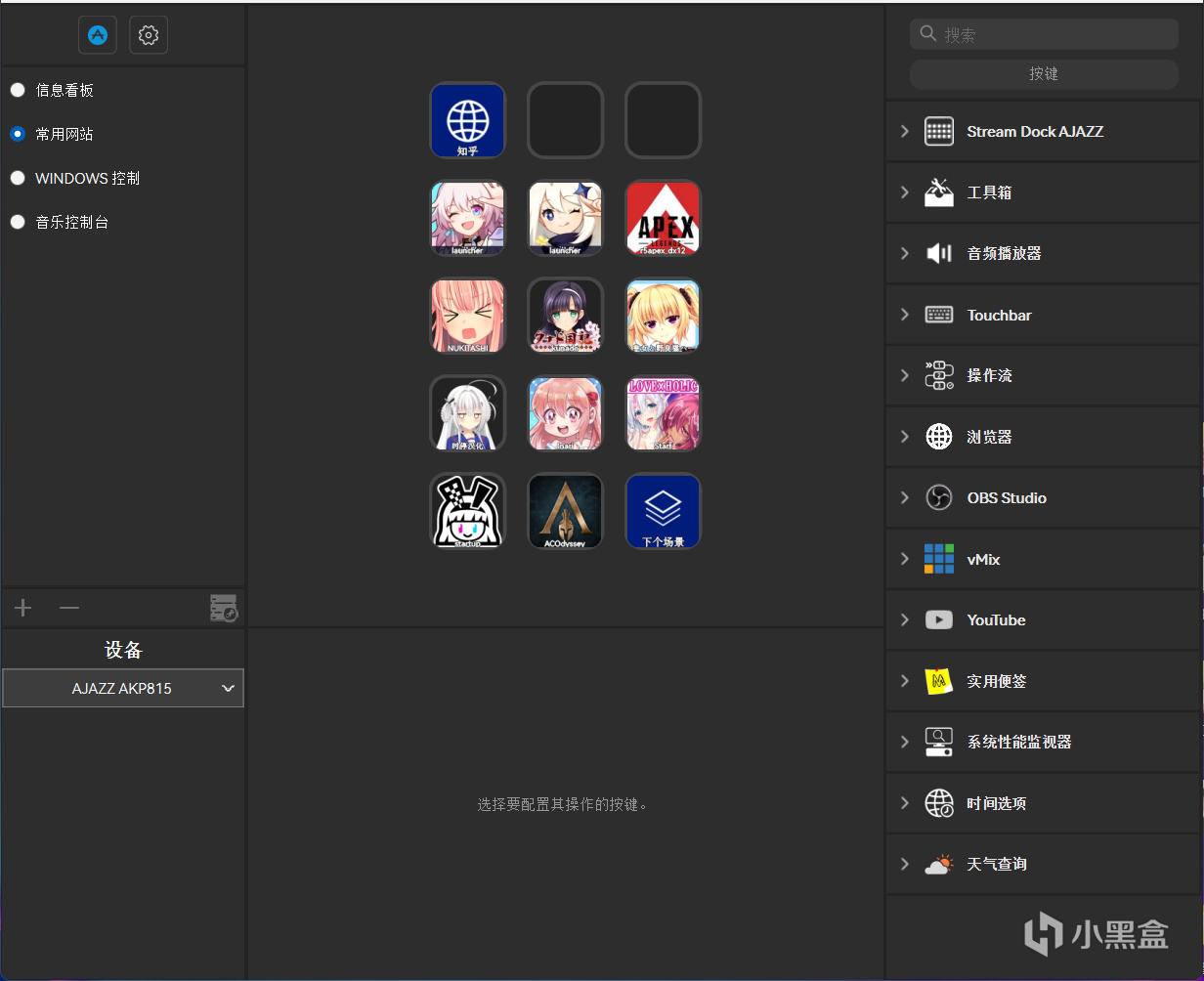Image resolution: width=1204 pixels, height=981 pixels.
Task: Expand the 浏览器 category chevron
Action: (x=905, y=437)
